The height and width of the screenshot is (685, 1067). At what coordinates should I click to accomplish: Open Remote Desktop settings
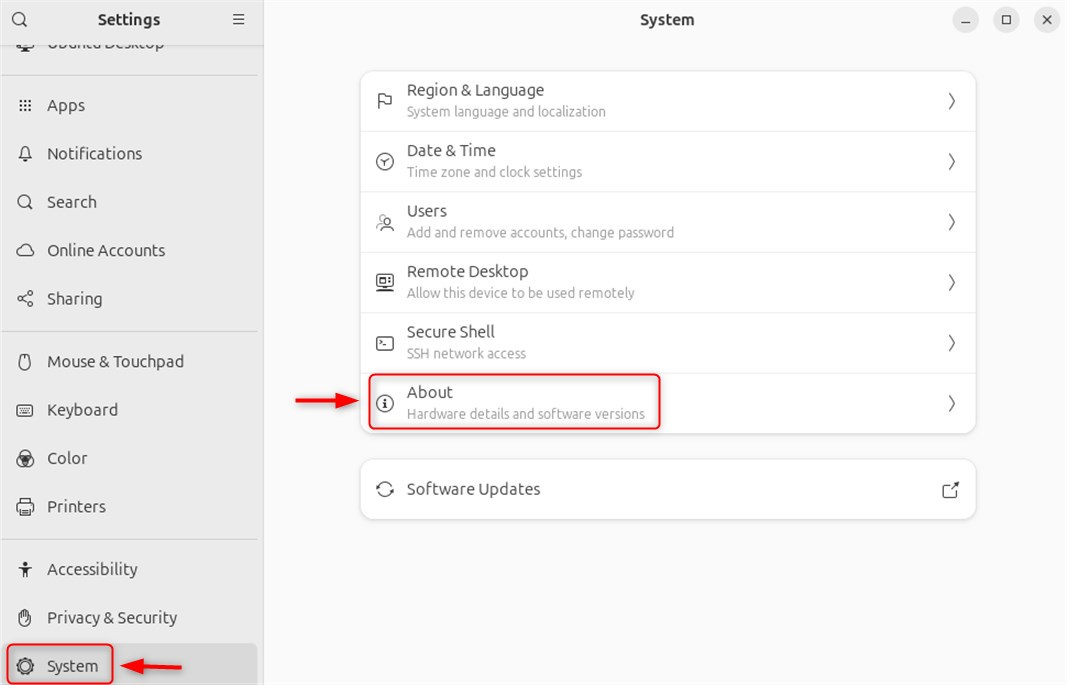(x=667, y=281)
